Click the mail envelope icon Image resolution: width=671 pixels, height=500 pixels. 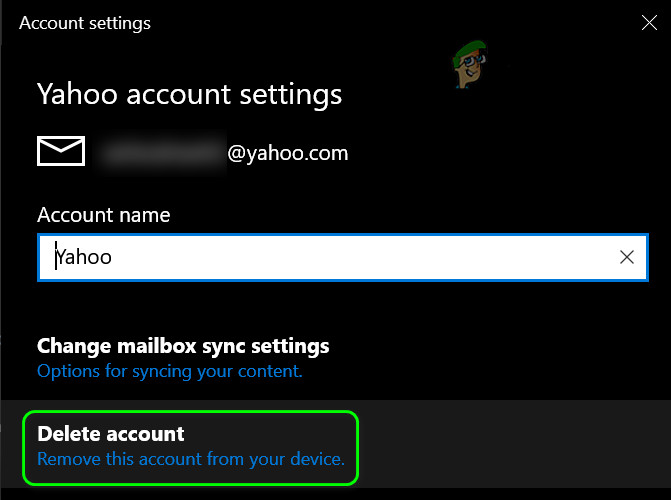[62, 152]
